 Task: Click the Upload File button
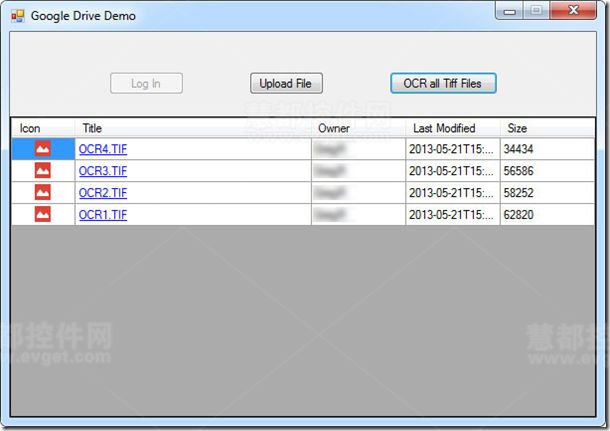coord(286,83)
